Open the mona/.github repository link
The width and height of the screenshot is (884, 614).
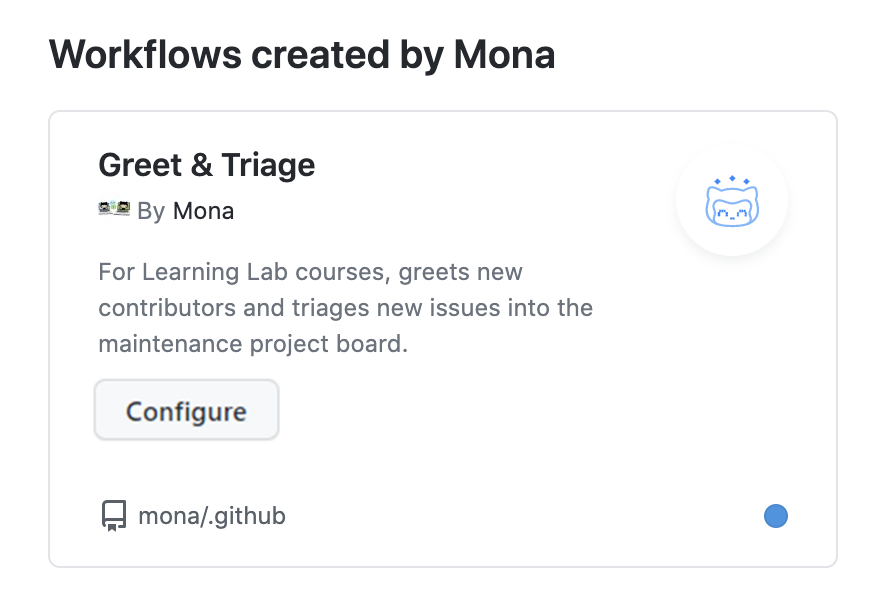click(x=214, y=516)
